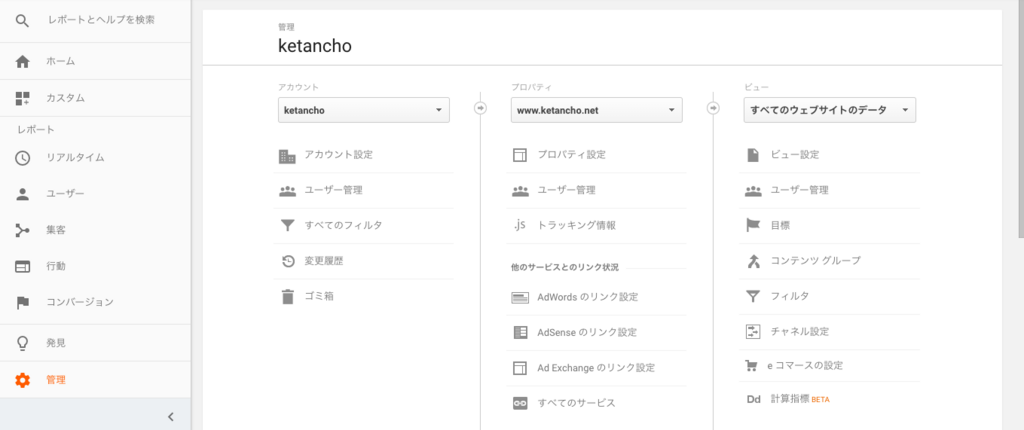Click the Realtime clock icon
Image resolution: width=1024 pixels, height=430 pixels.
[x=22, y=158]
